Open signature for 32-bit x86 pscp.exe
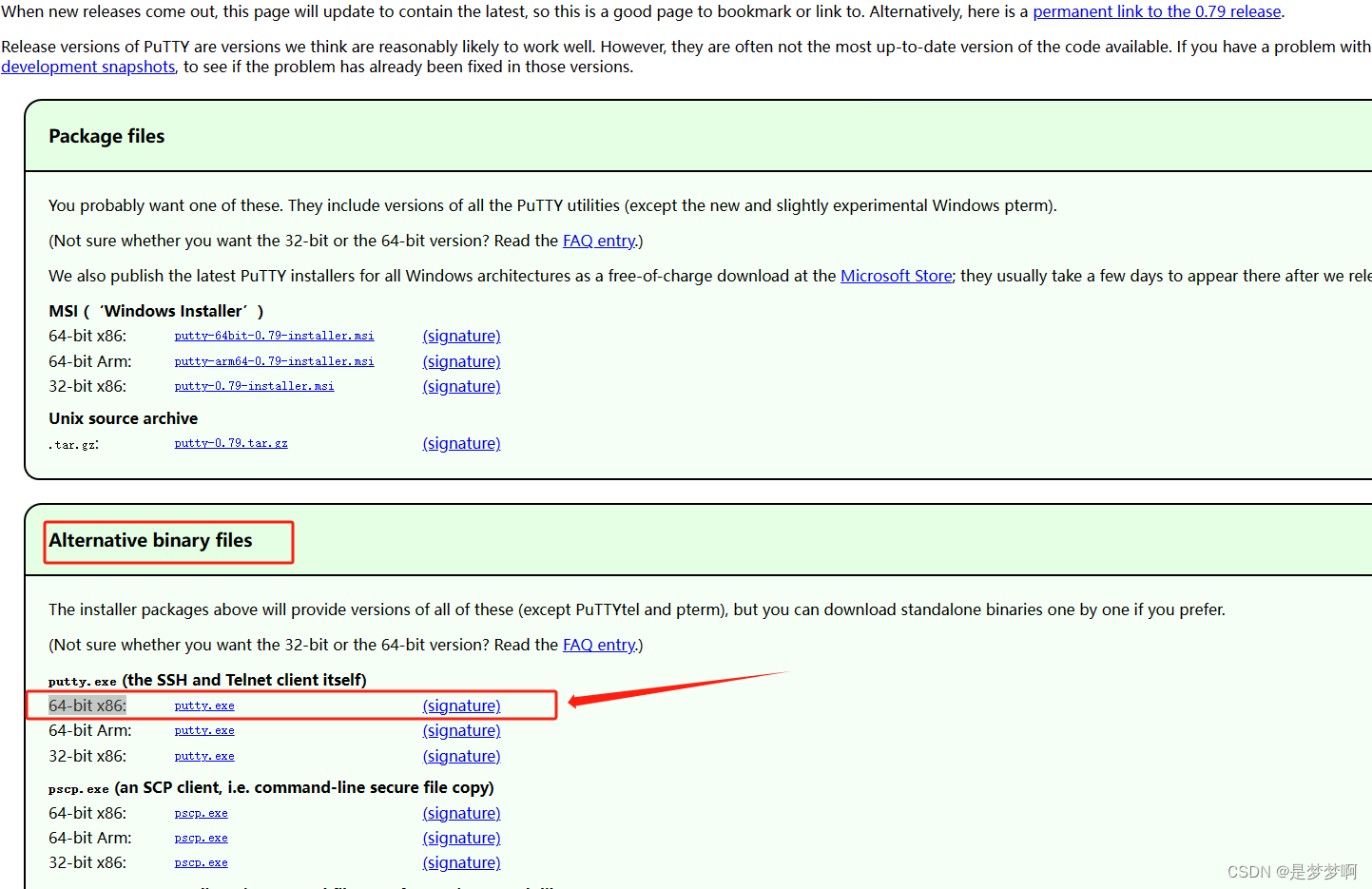 coord(461,862)
